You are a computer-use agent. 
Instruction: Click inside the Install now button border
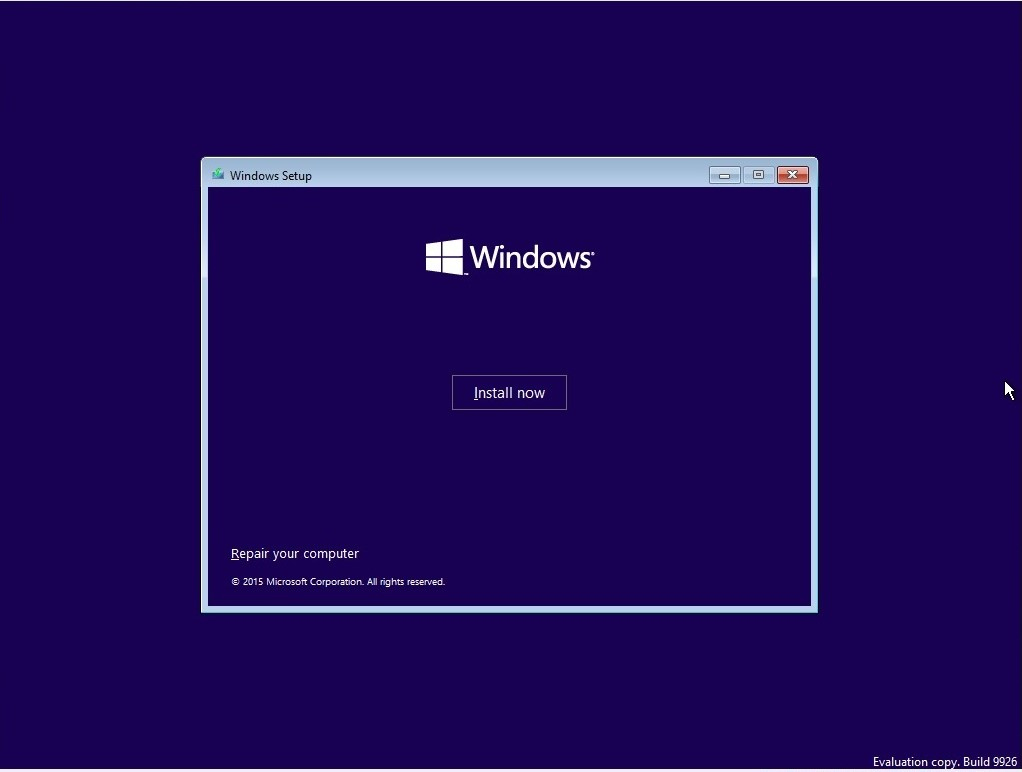(x=509, y=392)
